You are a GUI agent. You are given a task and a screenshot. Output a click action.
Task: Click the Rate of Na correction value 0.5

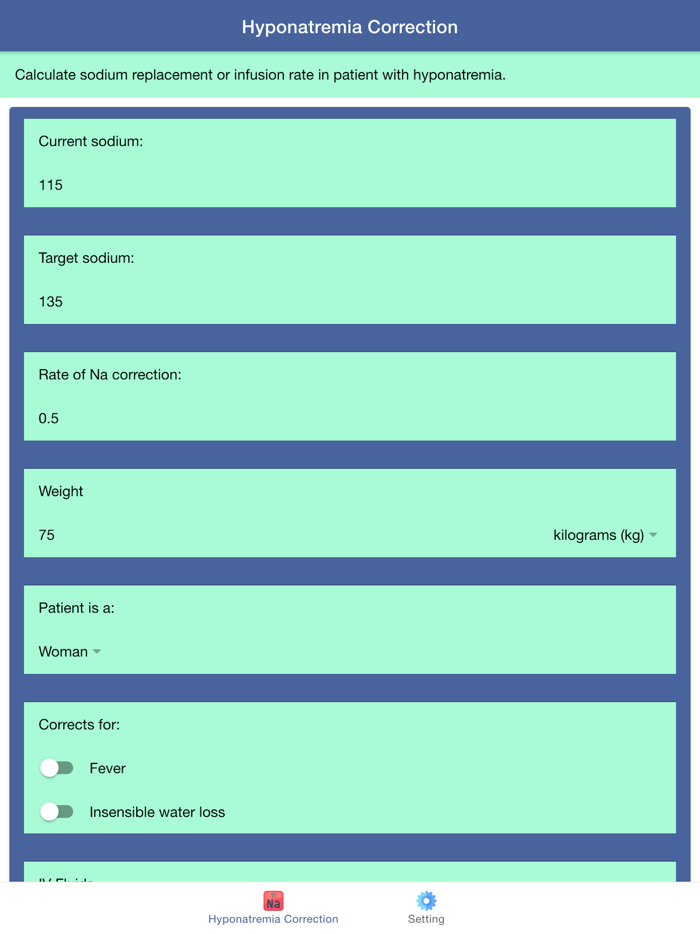(350, 418)
